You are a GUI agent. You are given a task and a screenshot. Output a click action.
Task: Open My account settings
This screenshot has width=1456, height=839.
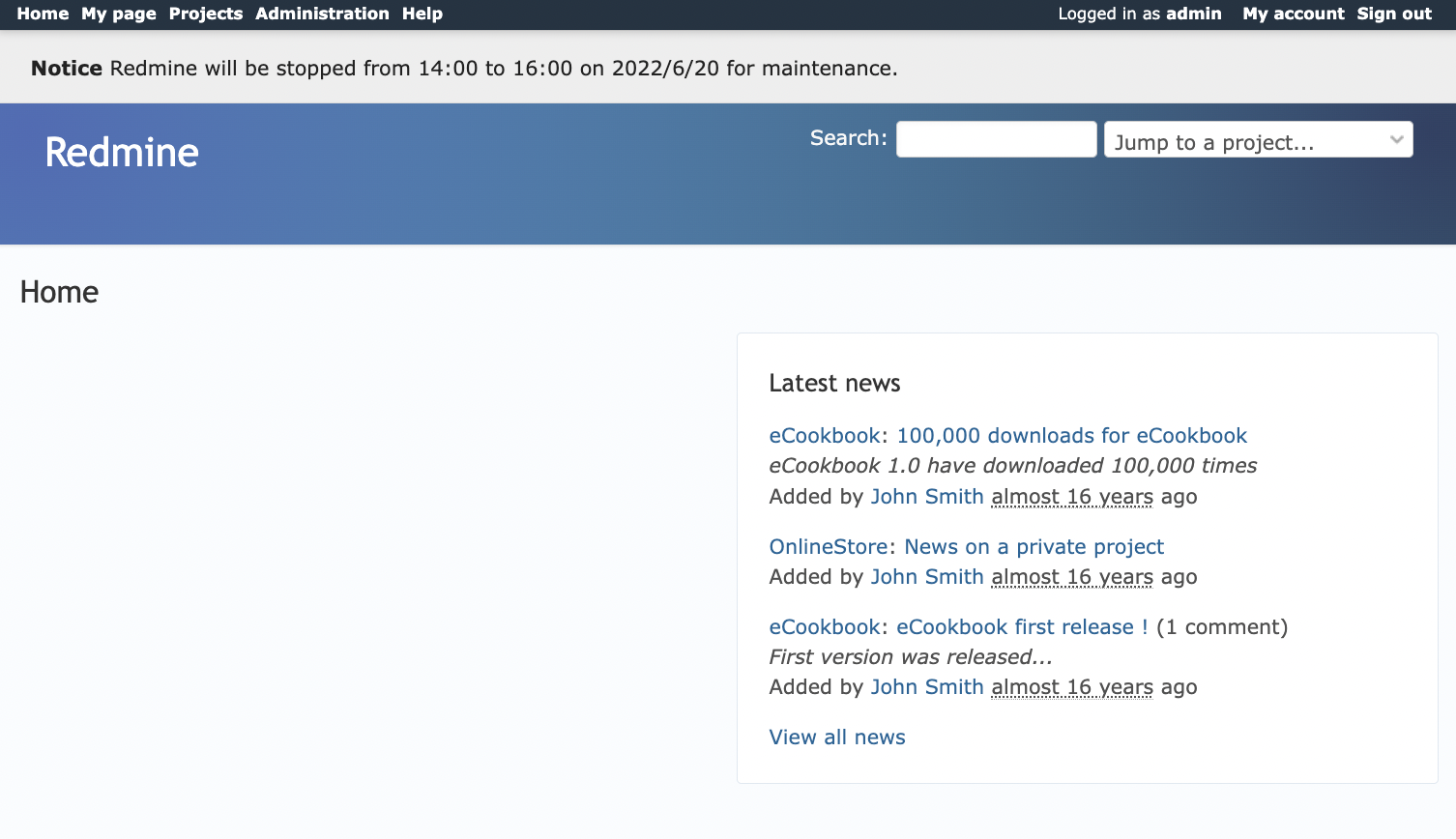[1293, 14]
